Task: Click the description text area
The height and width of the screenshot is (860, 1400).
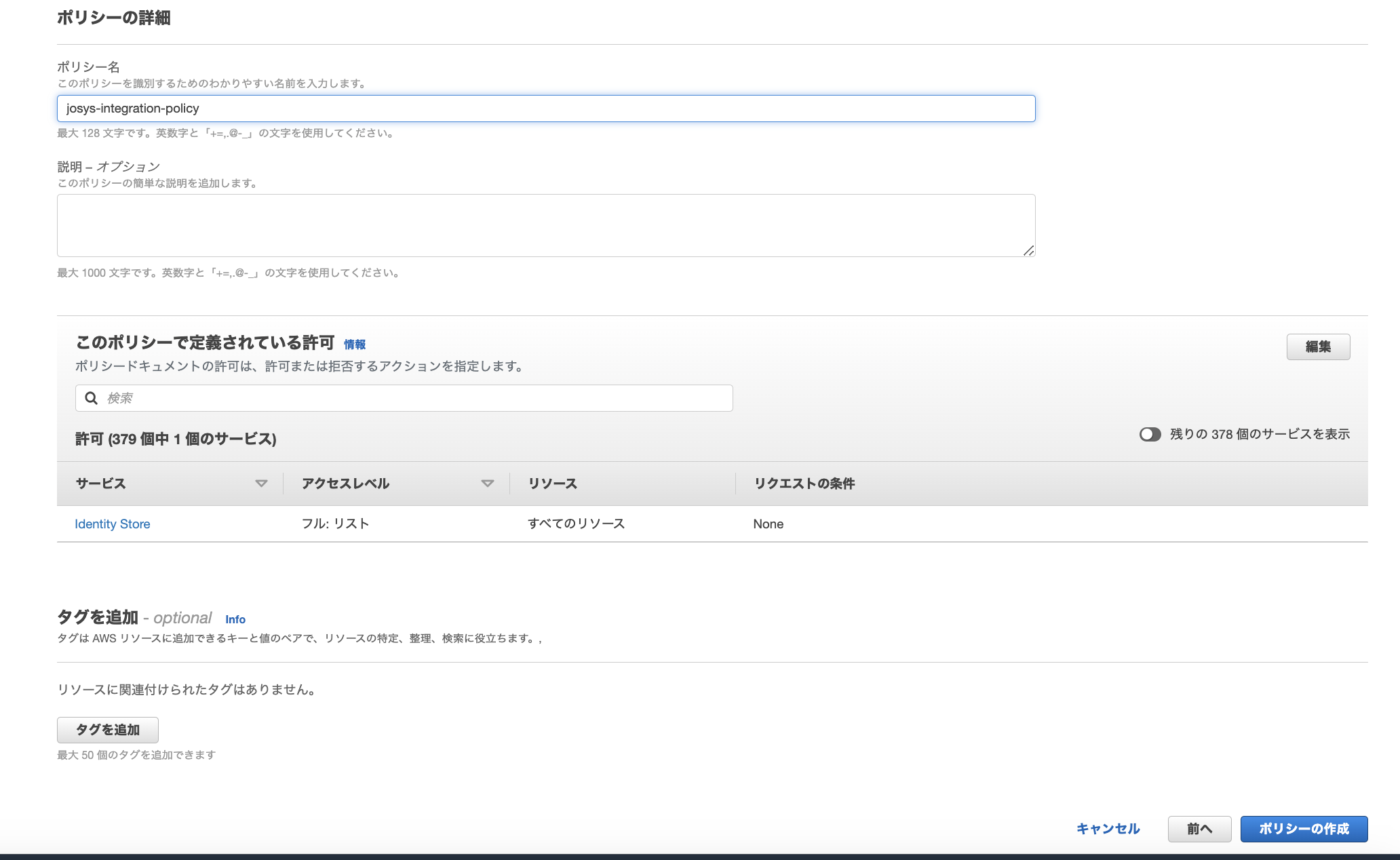Action: click(x=545, y=225)
